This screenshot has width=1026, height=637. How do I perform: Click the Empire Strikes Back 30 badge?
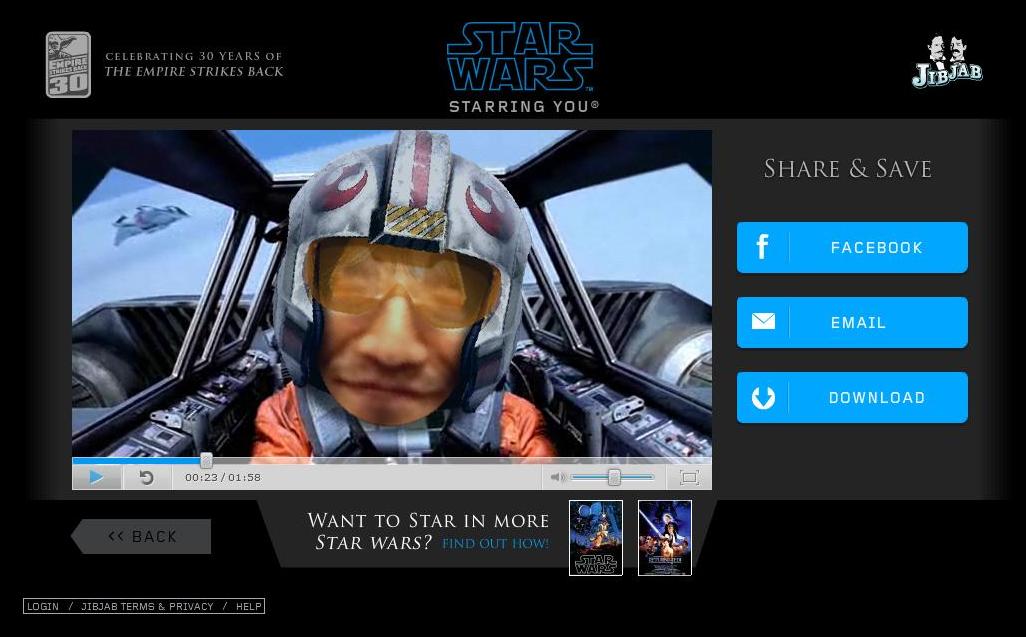coord(68,65)
